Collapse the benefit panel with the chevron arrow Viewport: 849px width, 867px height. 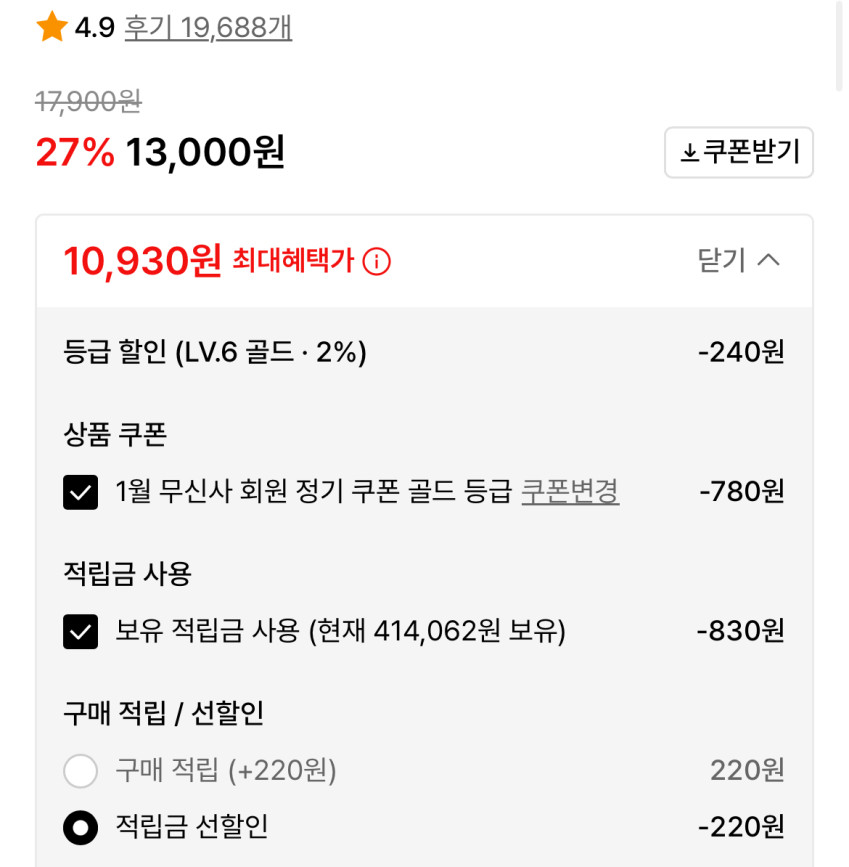(768, 261)
